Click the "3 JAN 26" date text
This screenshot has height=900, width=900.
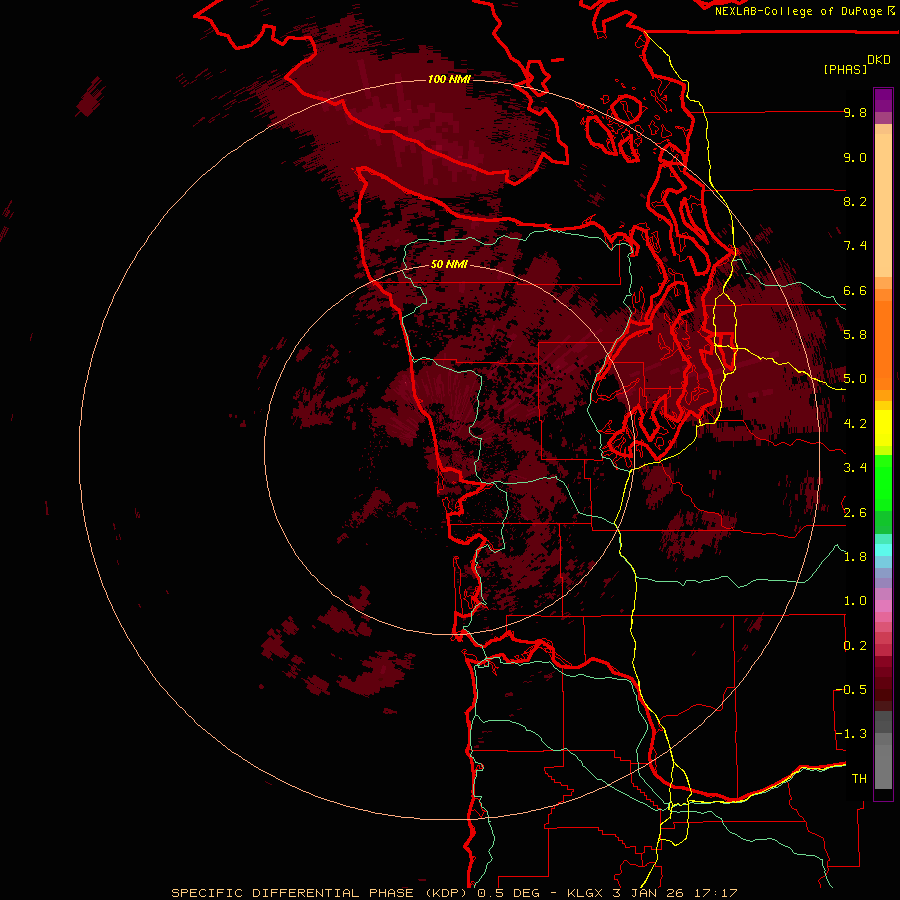[x=648, y=893]
